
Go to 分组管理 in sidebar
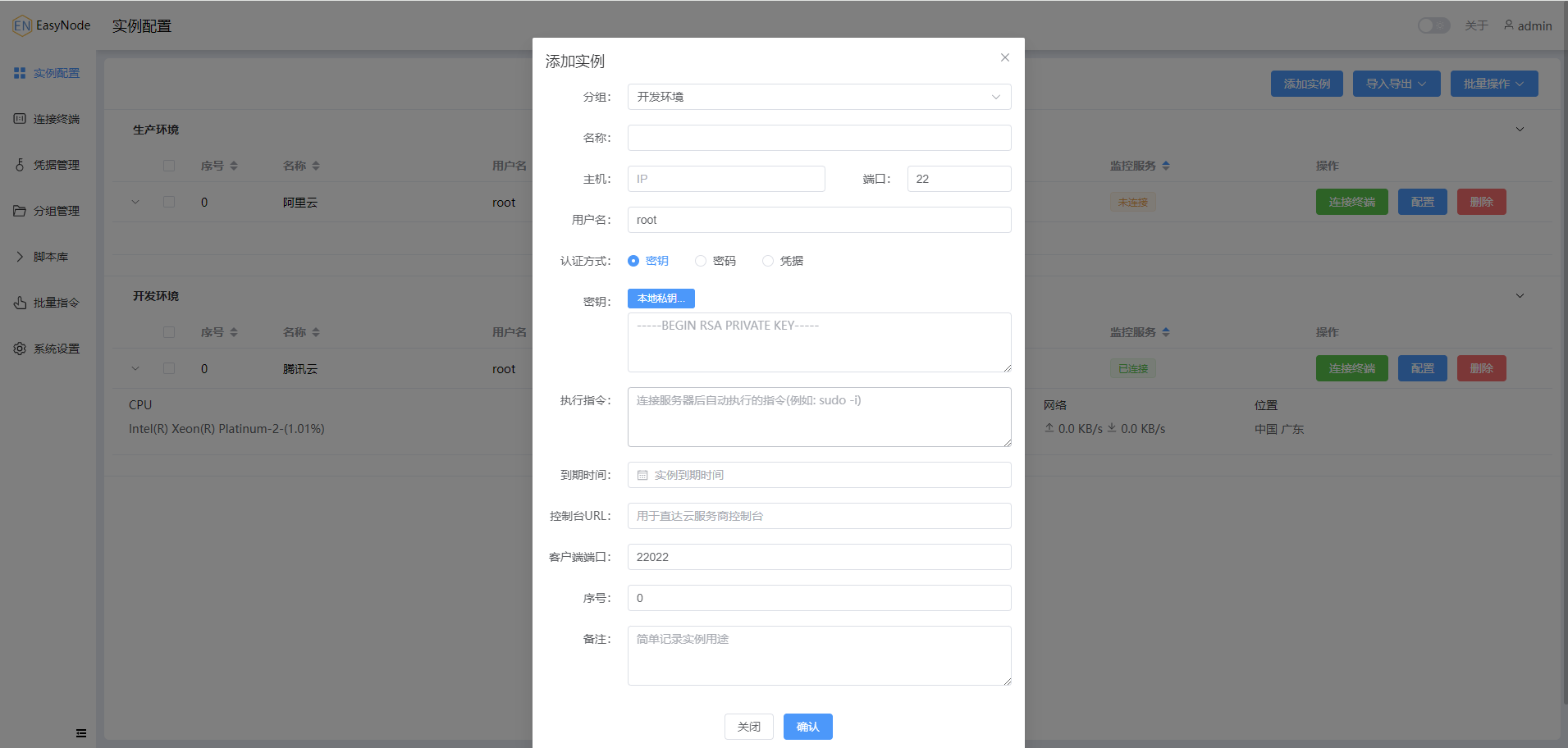coord(56,211)
